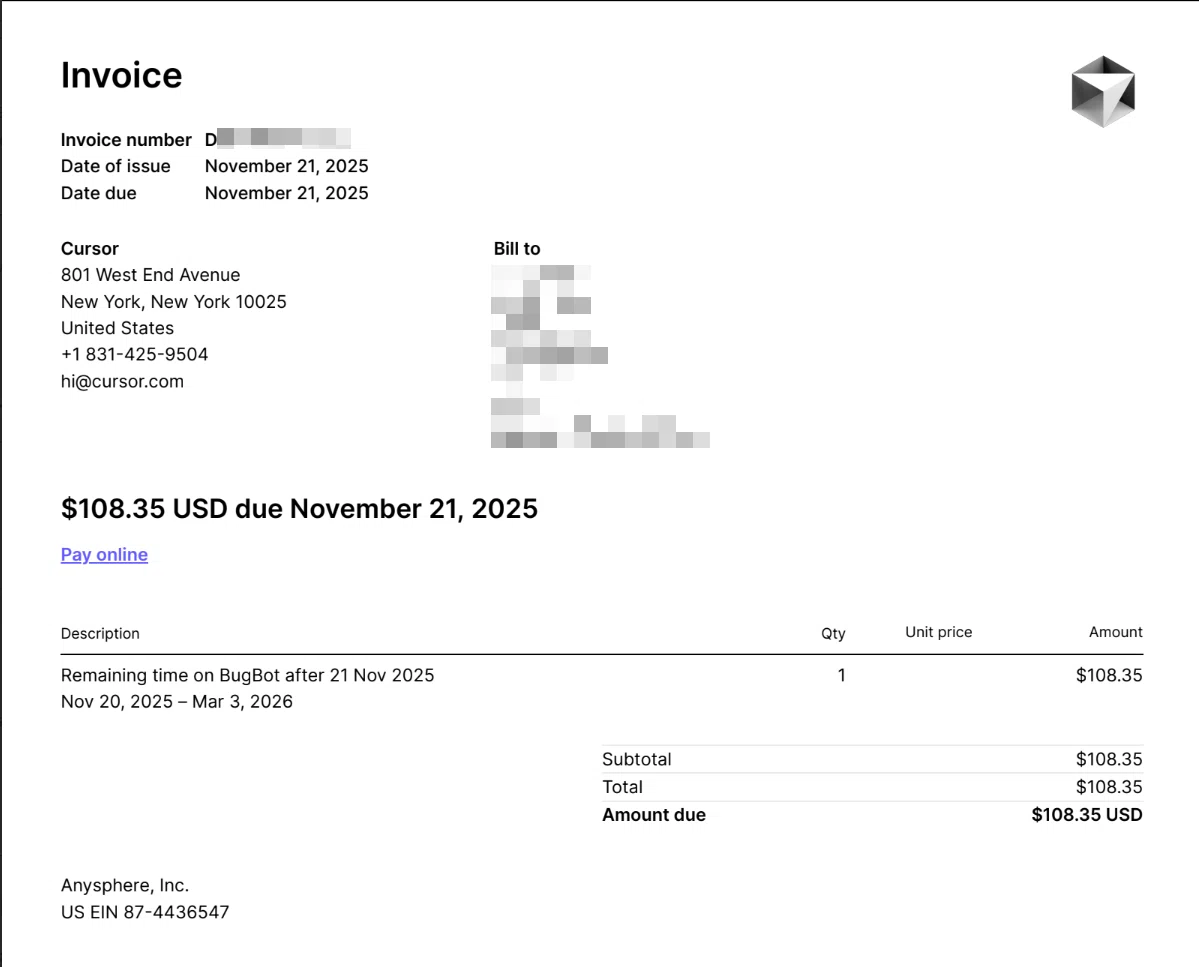
Task: Click the Anysphere, Inc. text
Action: click(125, 886)
